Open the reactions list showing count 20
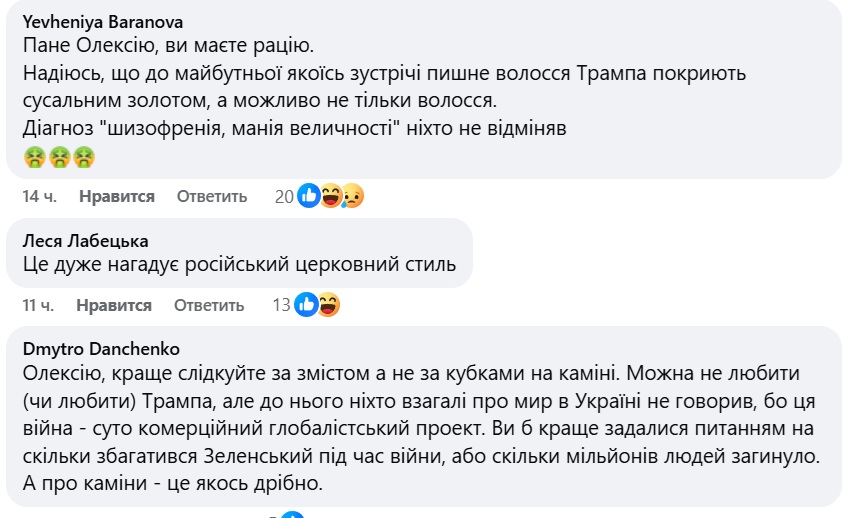 [x=284, y=197]
